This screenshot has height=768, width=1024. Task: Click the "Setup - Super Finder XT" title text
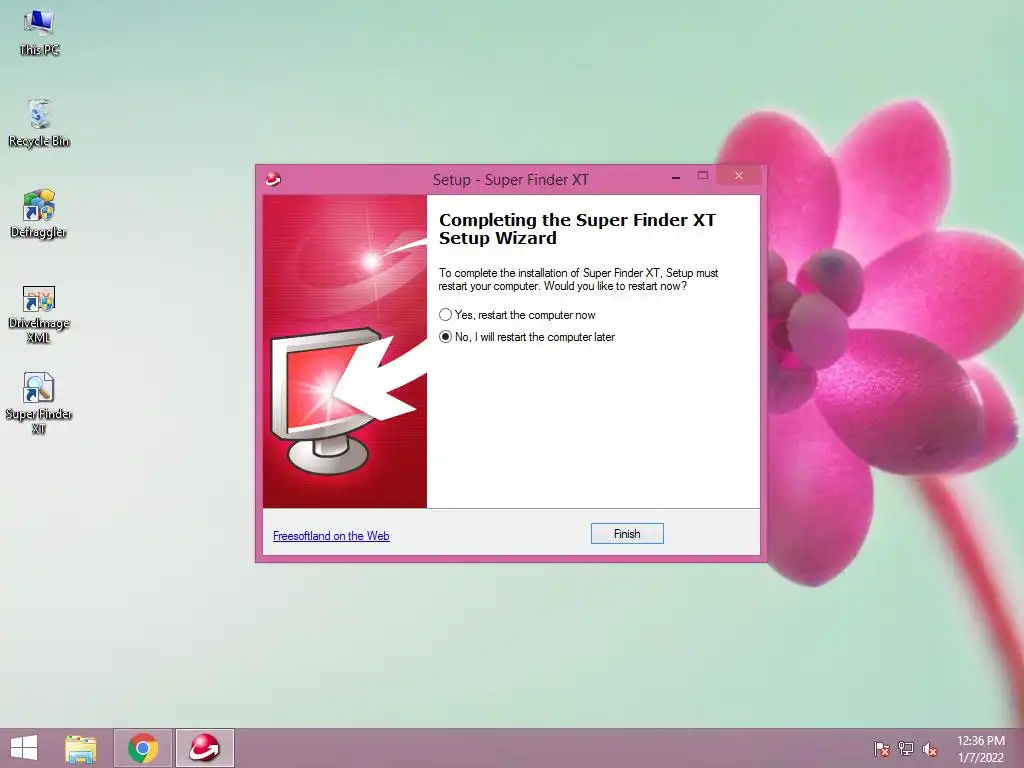point(511,180)
